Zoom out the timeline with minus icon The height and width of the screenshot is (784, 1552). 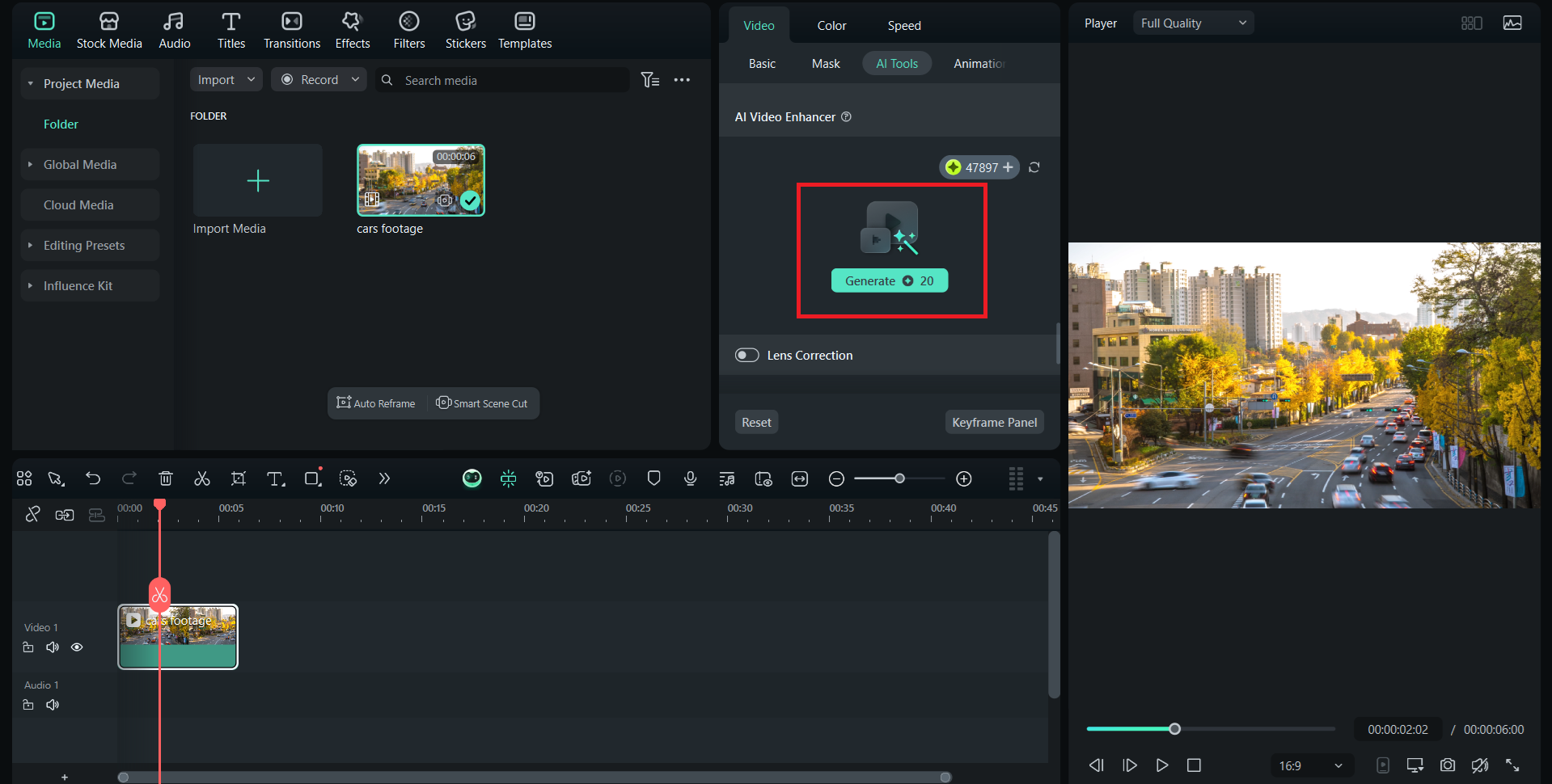837,479
